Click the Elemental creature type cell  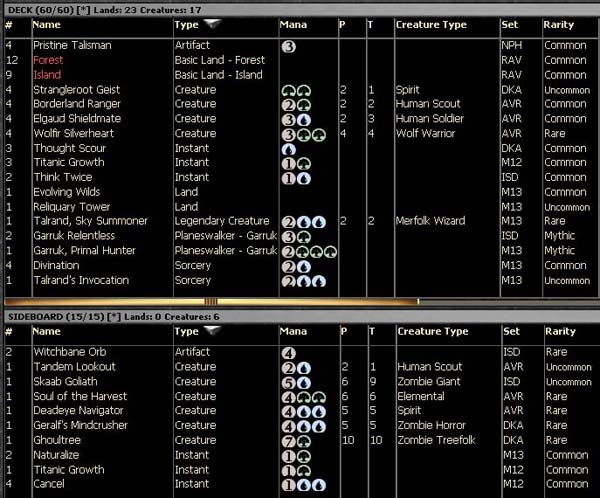(x=421, y=396)
